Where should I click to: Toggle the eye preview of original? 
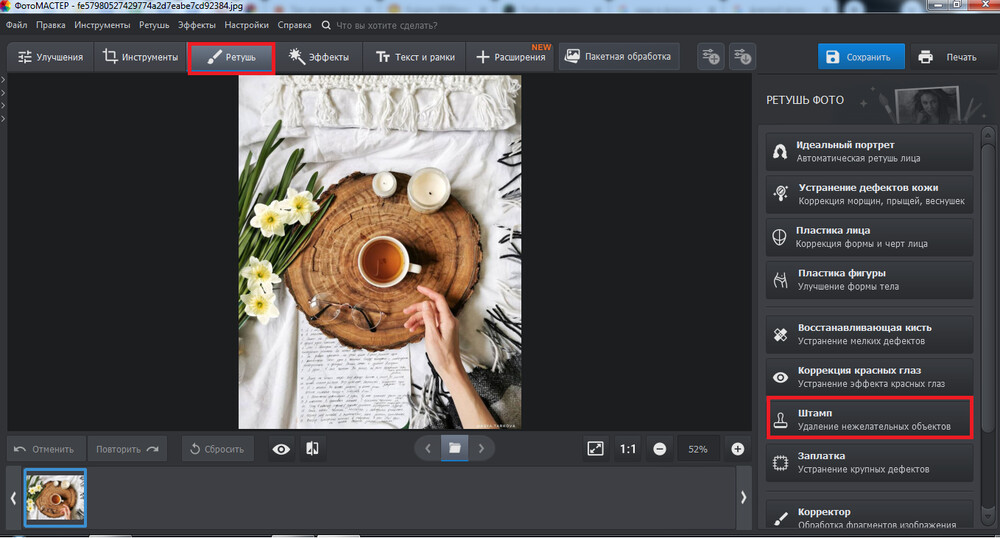click(282, 449)
